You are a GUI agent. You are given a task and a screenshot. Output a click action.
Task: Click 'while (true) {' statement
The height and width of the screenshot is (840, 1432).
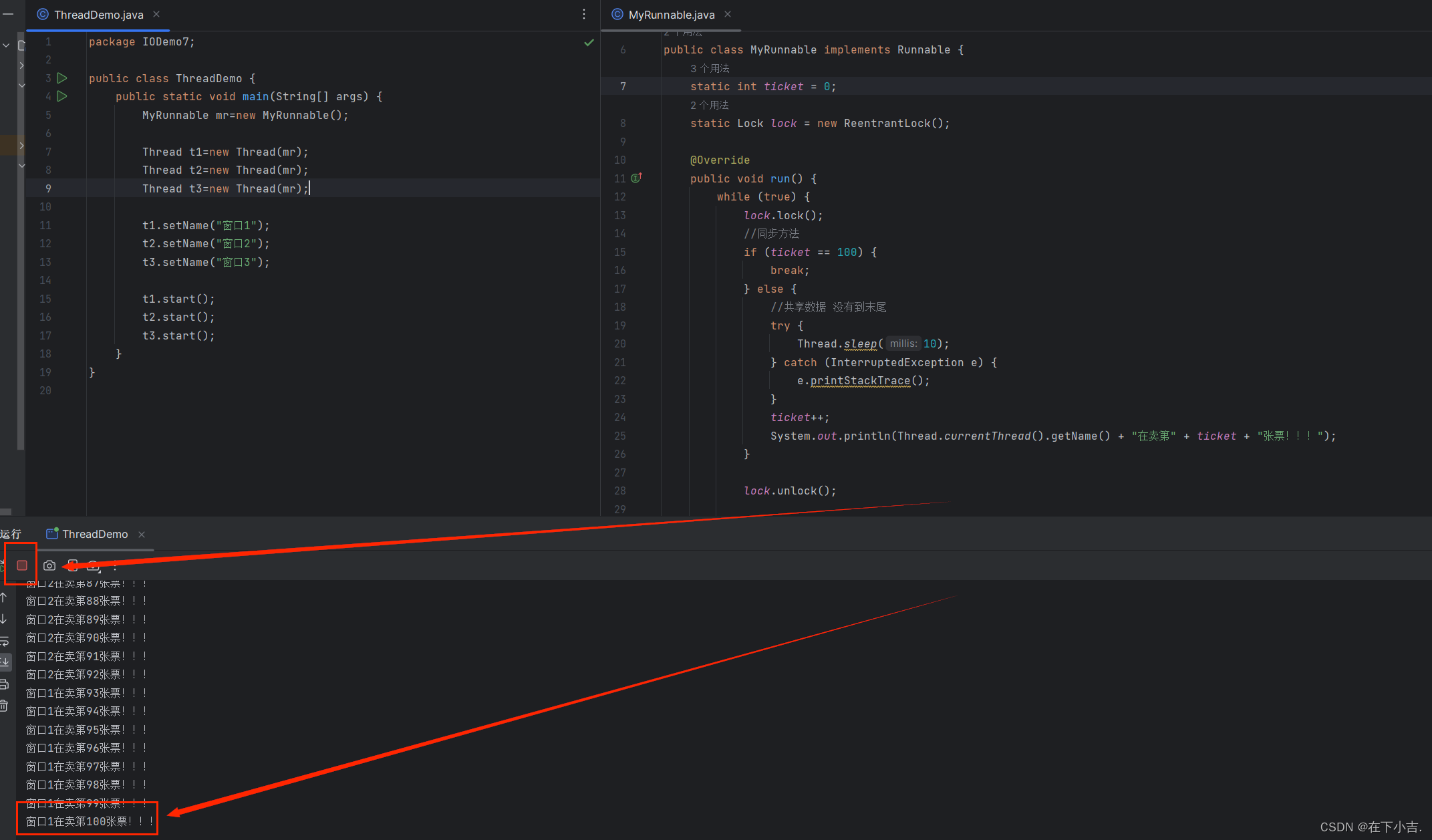pos(763,196)
